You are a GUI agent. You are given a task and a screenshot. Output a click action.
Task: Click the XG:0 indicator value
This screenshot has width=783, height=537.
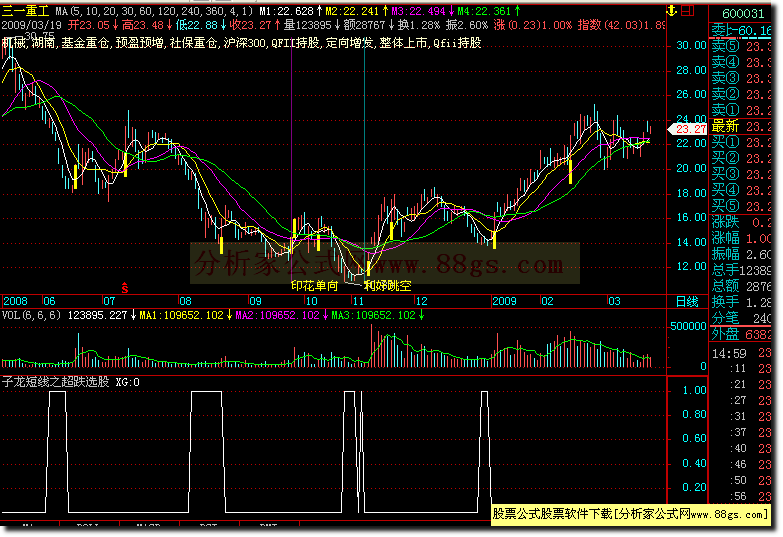(x=128, y=382)
